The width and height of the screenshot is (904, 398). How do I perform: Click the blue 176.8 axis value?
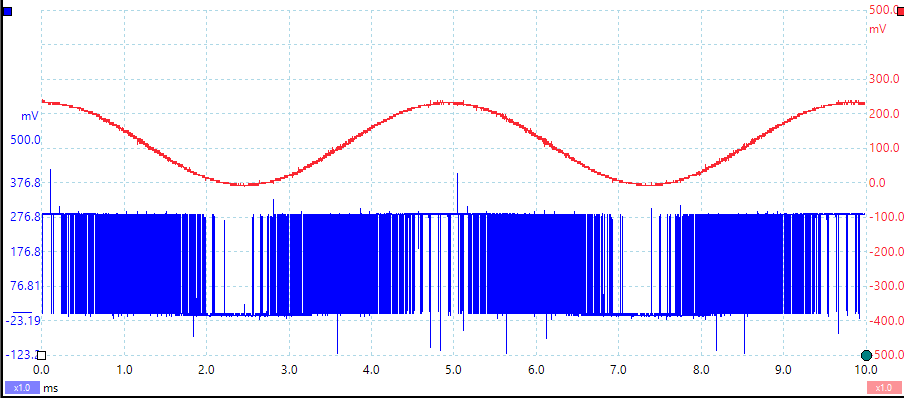[x=24, y=251]
